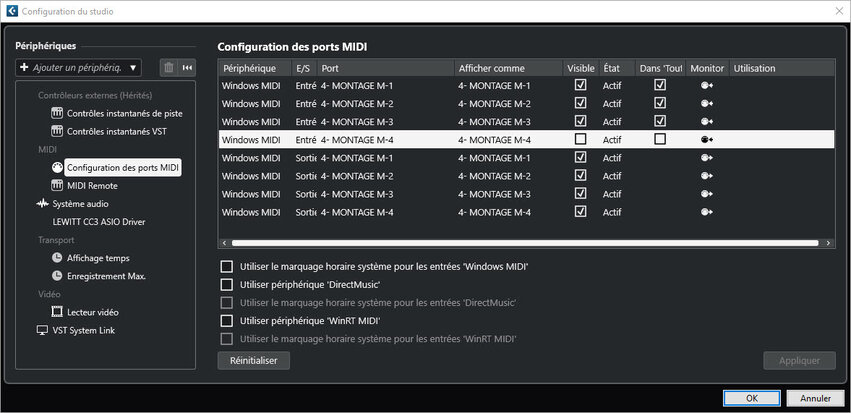Click the horizontal scrollbar under port table
Screen dimensions: 851x413
pyautogui.click(x=525, y=243)
